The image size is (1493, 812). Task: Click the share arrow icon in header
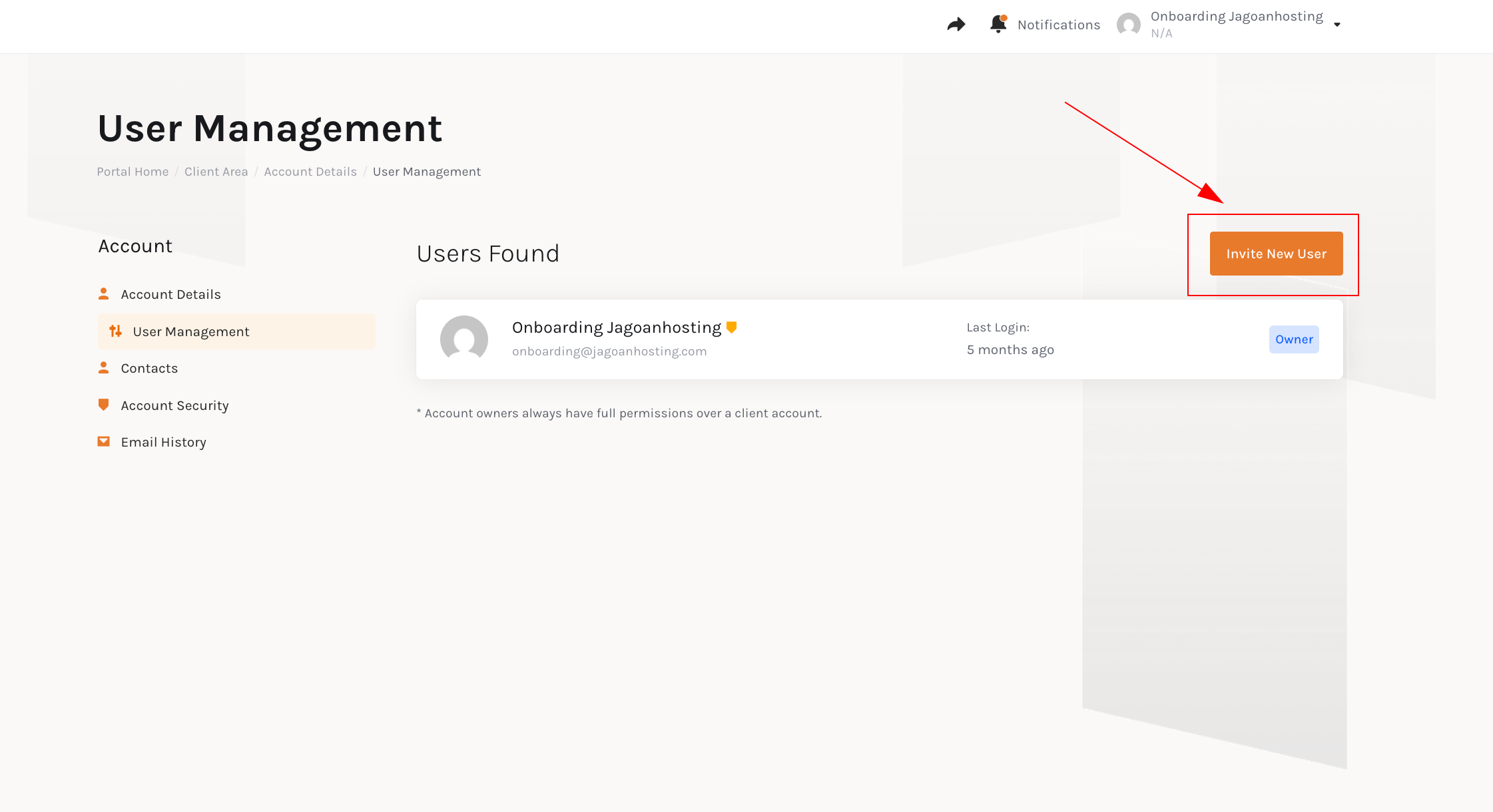click(x=956, y=25)
